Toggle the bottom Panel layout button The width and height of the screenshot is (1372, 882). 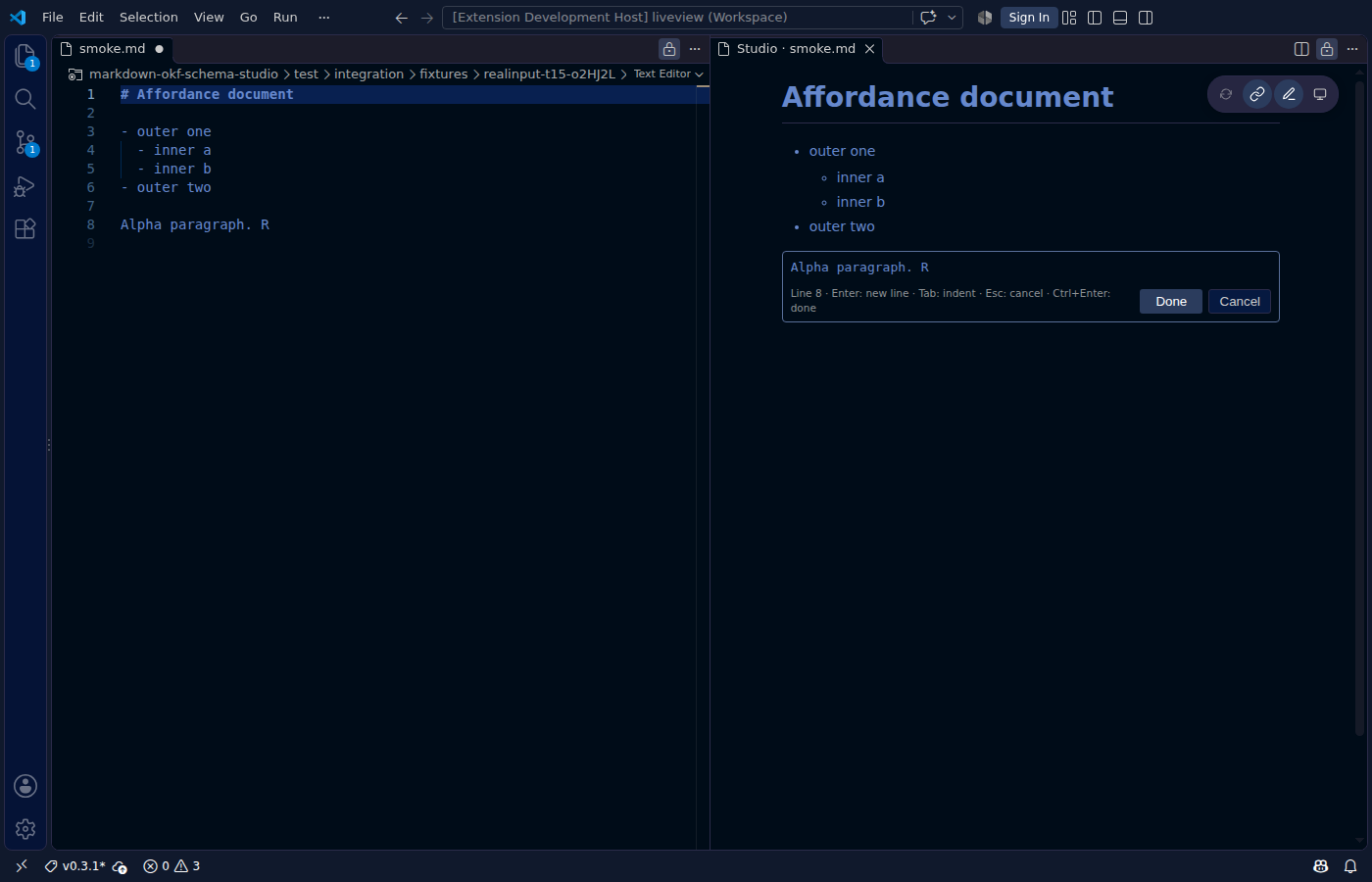[x=1120, y=18]
